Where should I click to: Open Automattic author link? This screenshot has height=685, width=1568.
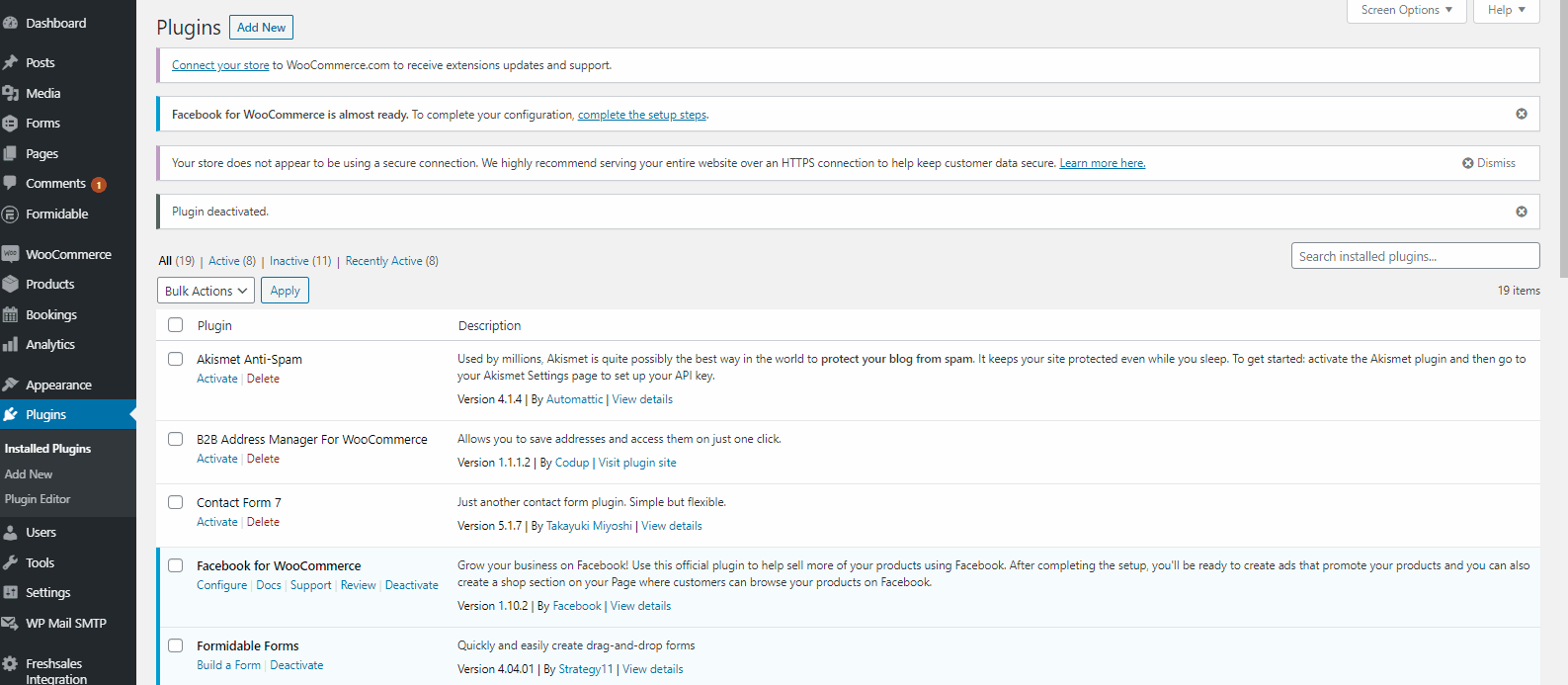[x=575, y=399]
